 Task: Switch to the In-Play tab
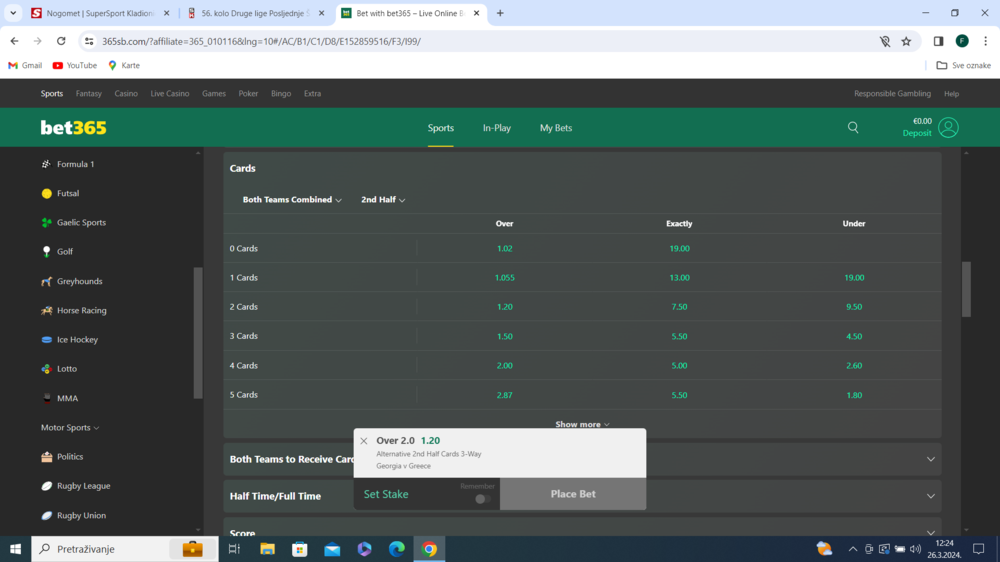coord(496,128)
